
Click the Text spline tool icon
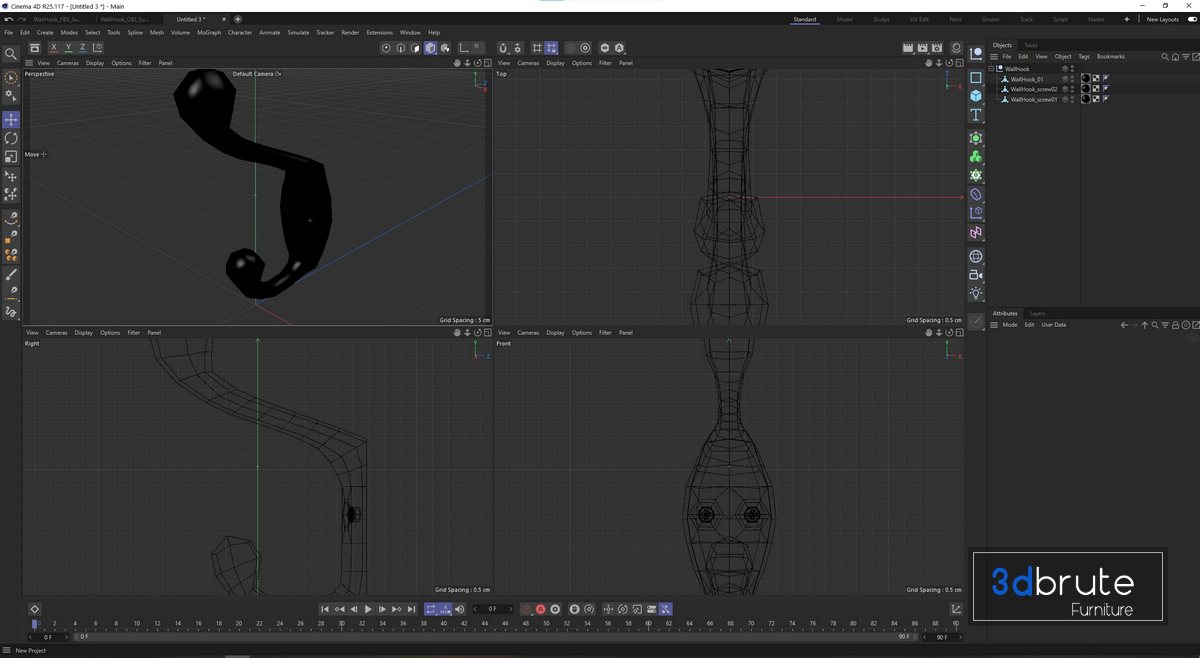coord(976,115)
